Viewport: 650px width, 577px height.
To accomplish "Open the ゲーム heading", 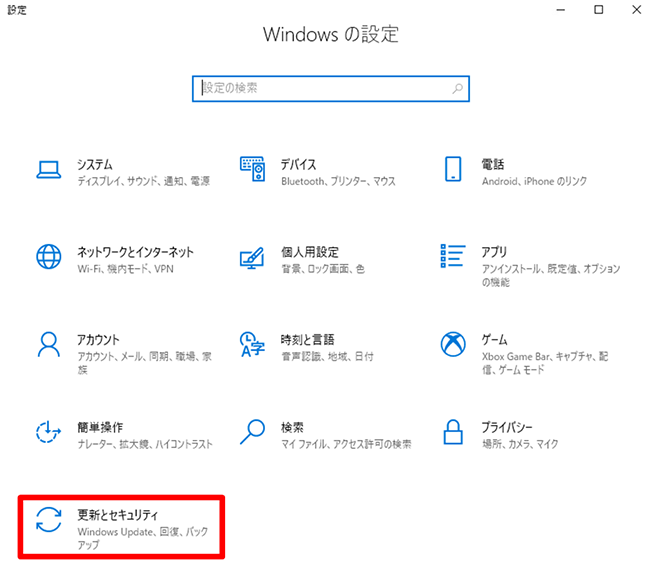I will click(x=494, y=340).
